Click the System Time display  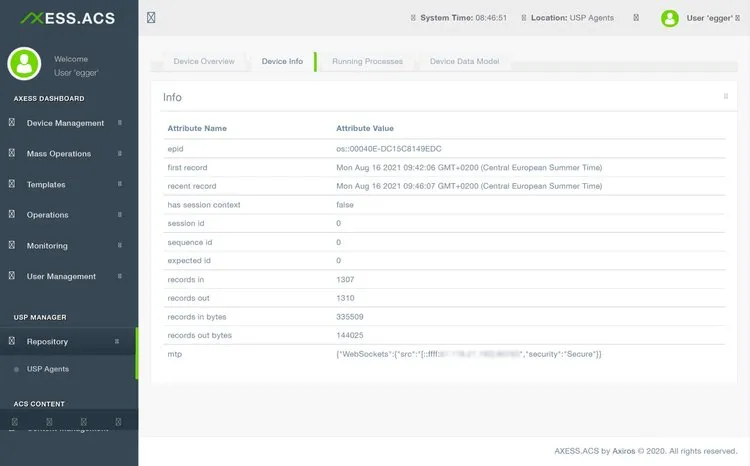click(463, 18)
